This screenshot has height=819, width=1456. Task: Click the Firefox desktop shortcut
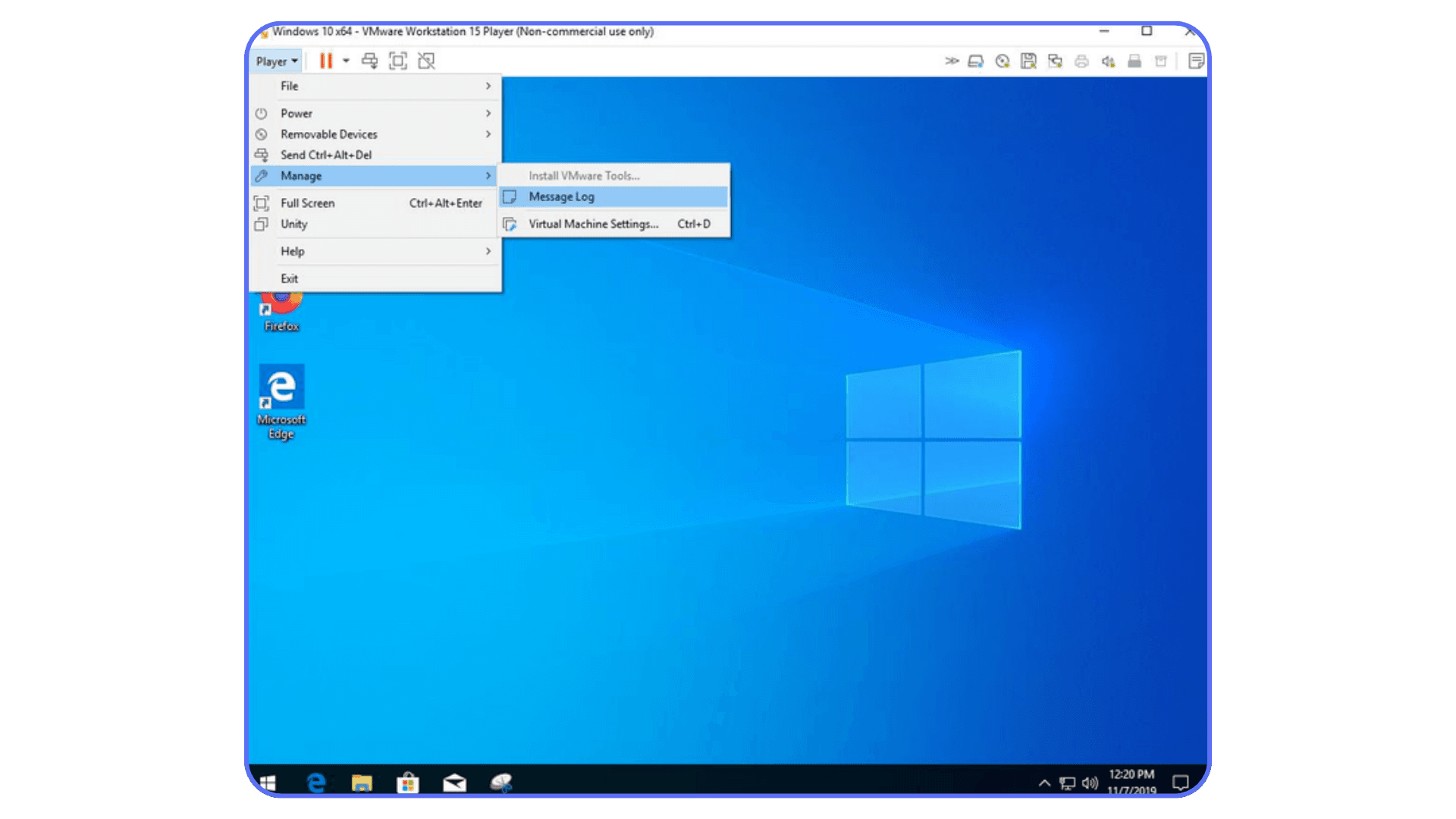[x=282, y=312]
